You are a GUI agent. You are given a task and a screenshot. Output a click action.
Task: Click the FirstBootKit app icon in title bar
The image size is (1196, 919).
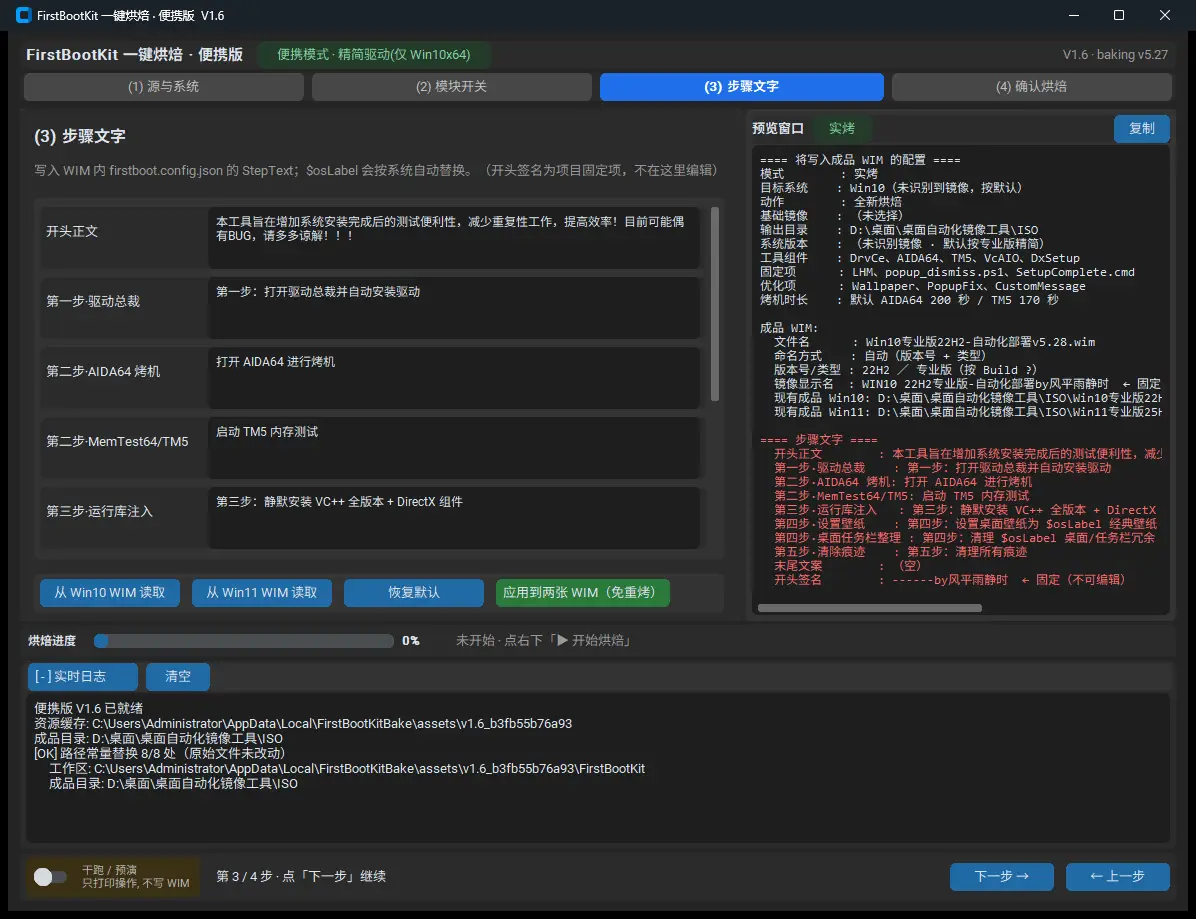(x=23, y=15)
